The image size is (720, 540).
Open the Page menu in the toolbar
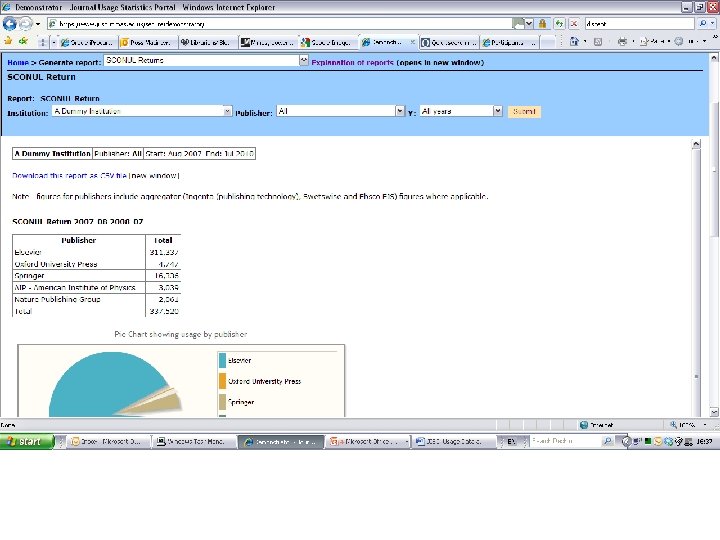[654, 42]
